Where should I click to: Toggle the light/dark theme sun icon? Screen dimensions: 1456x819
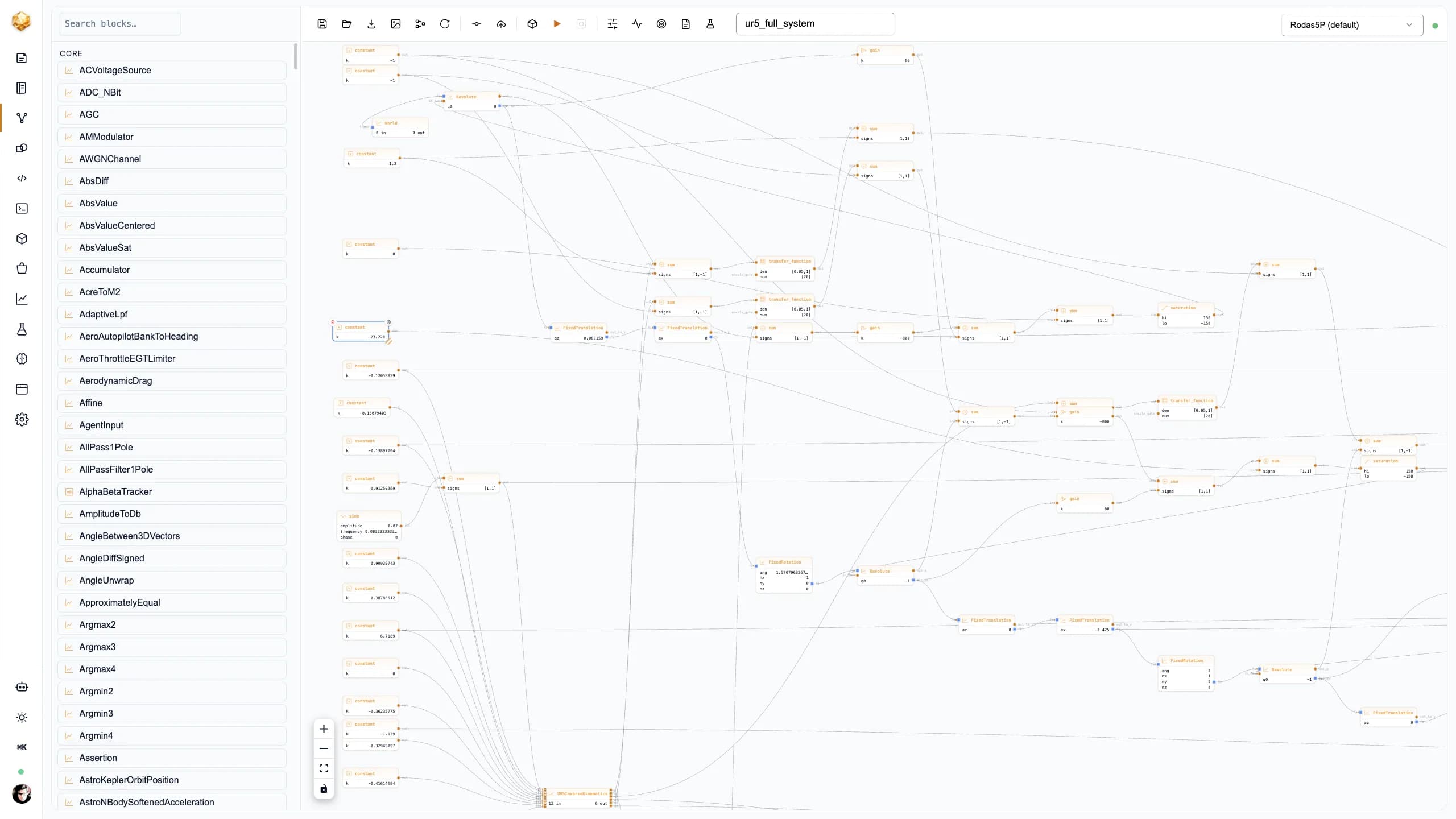point(22,717)
